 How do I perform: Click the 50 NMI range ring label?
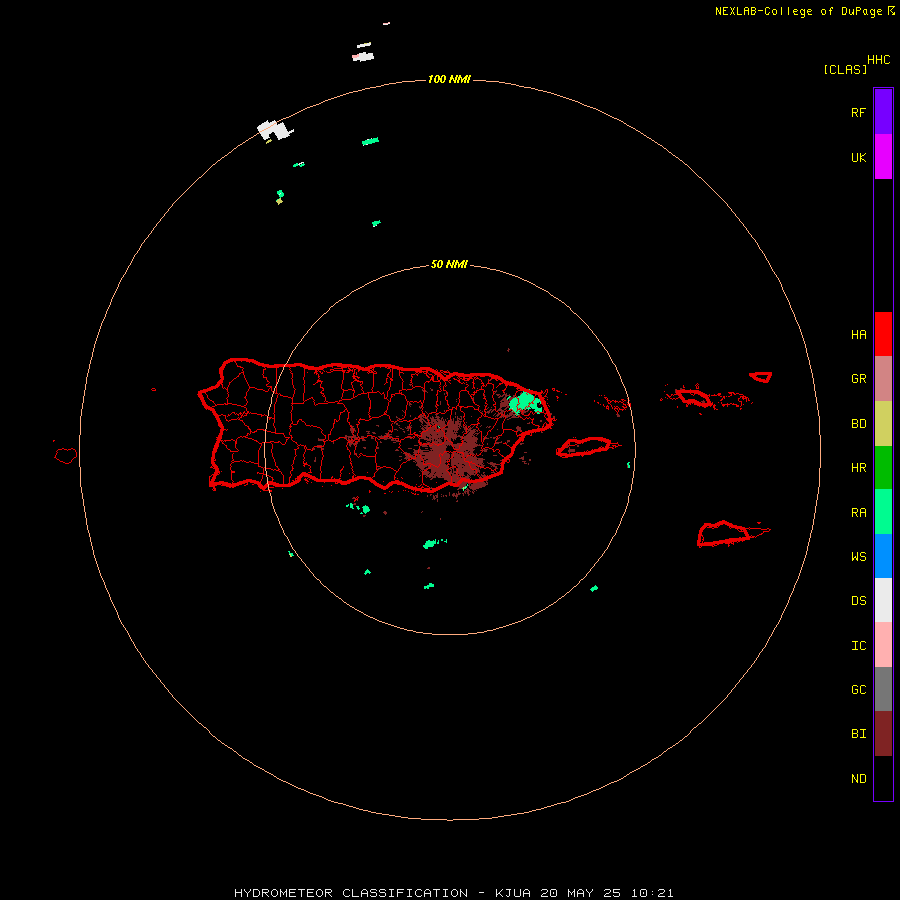coord(449,265)
